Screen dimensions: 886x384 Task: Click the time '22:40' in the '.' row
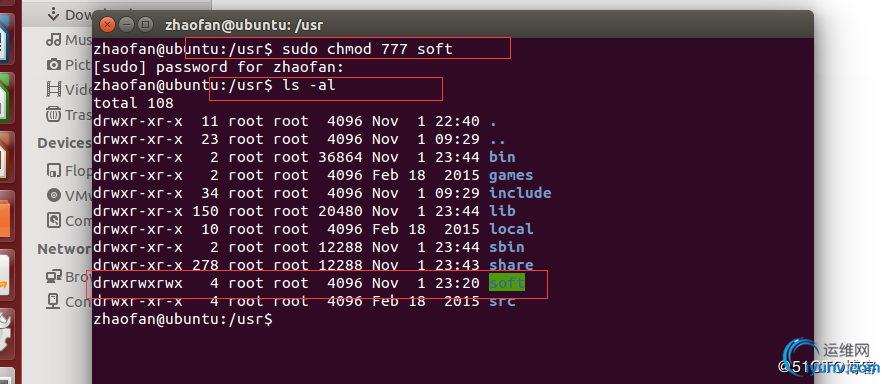457,121
